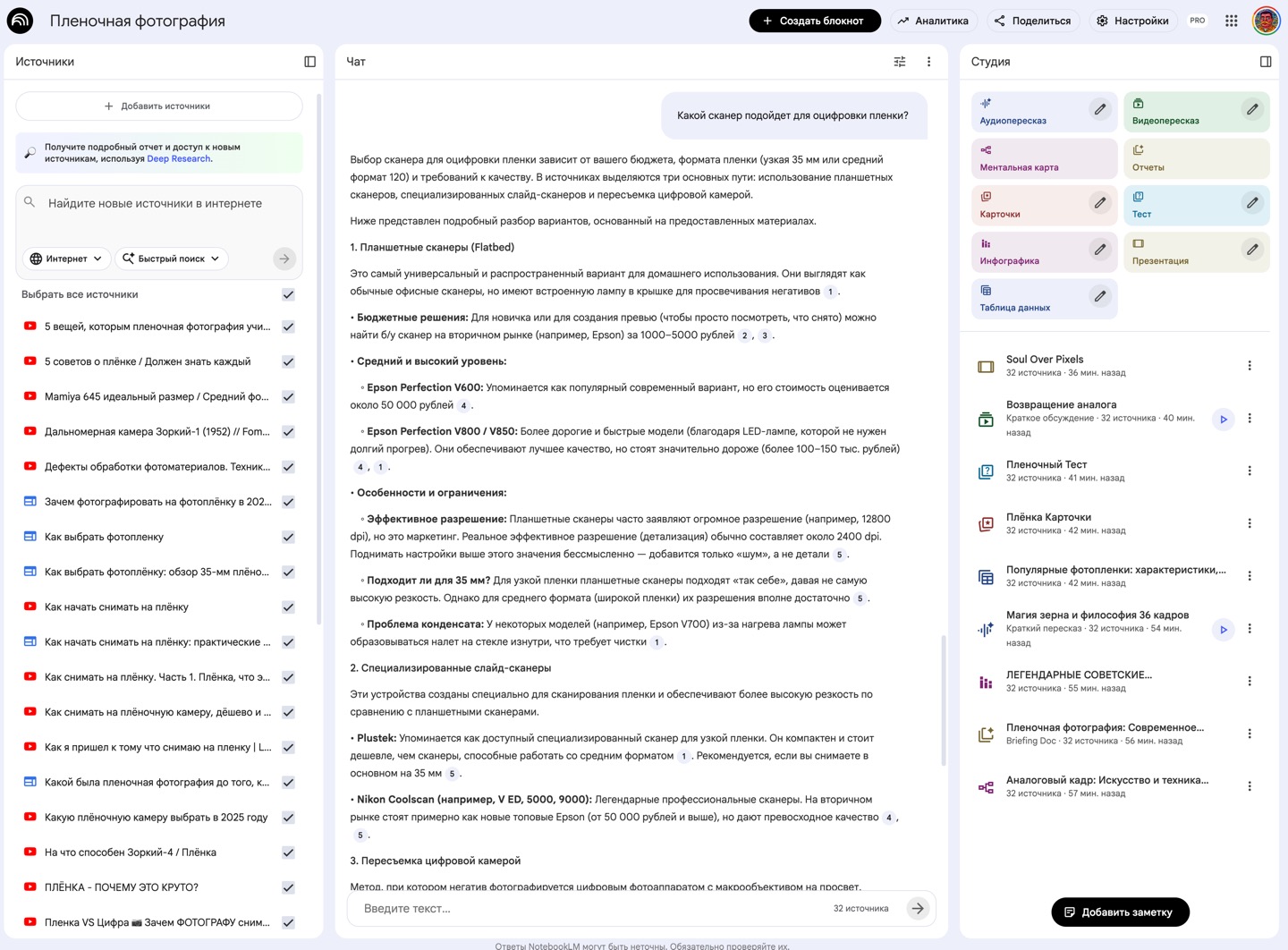Click the 'Создать блокнот' button
This screenshot has width=1288, height=950.
coord(814,21)
